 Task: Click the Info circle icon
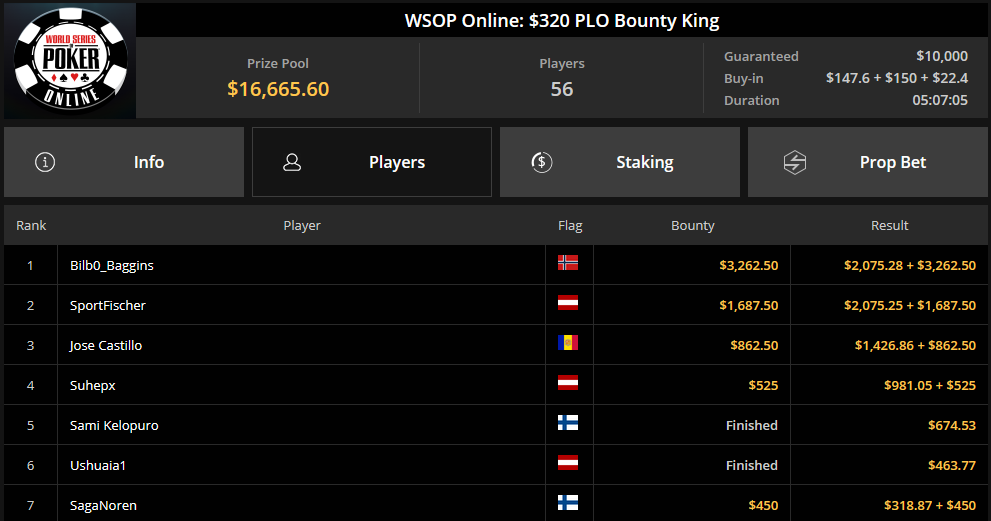(45, 162)
